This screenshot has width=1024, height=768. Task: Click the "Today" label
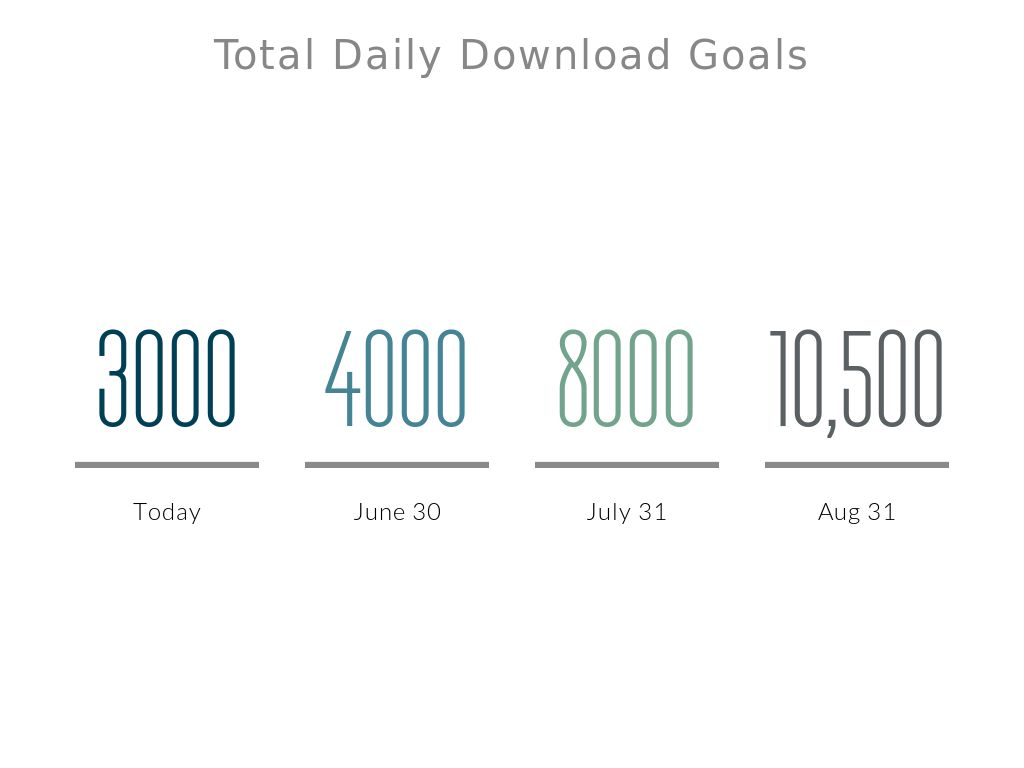167,512
